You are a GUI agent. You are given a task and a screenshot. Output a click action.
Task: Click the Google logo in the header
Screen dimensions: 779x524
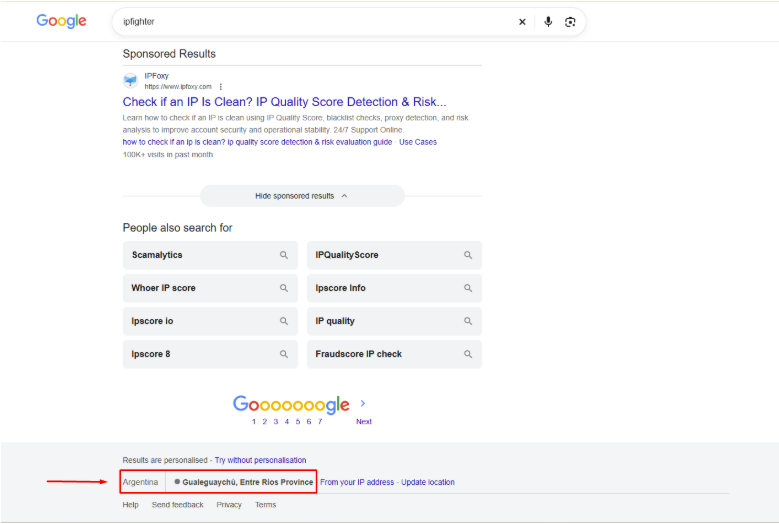pyautogui.click(x=61, y=21)
